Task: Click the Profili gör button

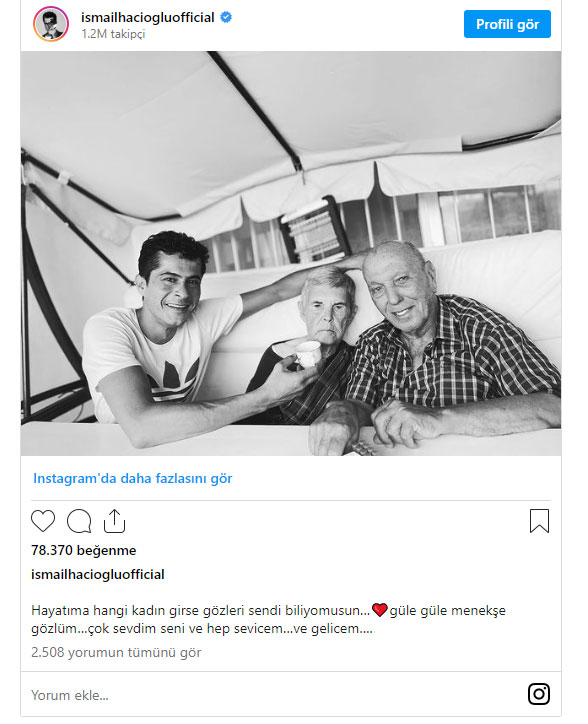Action: 507,24
